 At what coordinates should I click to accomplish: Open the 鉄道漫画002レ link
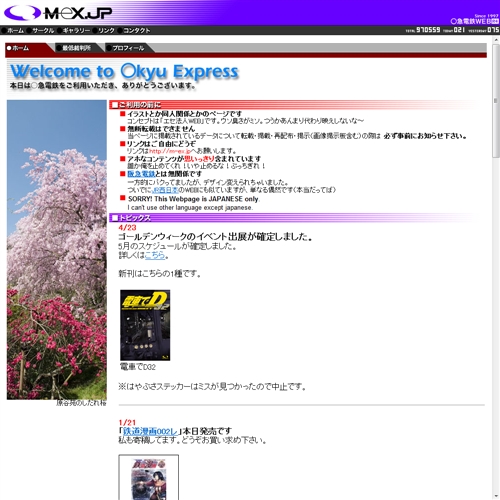[151, 431]
